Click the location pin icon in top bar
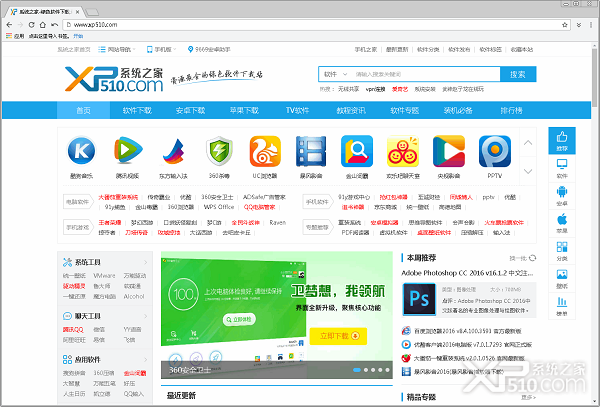The width and height of the screenshot is (600, 407). 190,49
